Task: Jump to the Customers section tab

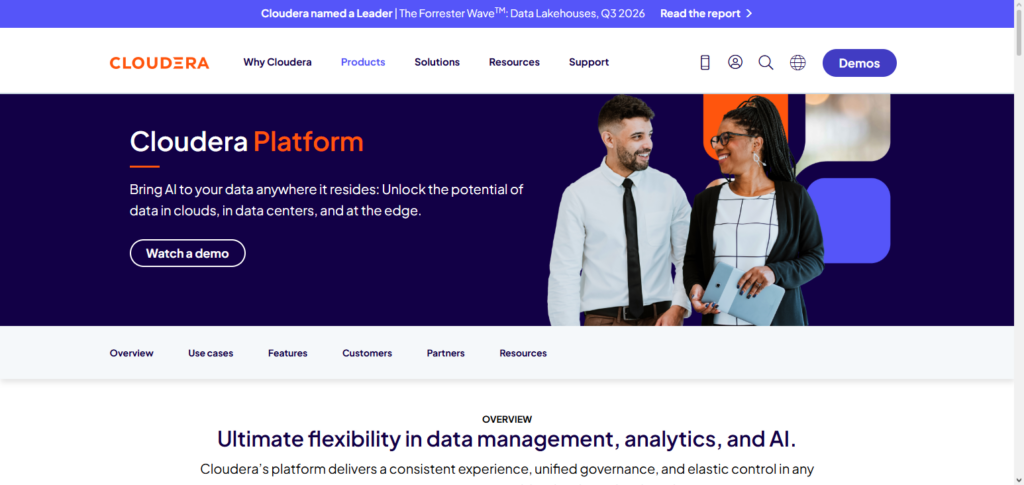Action: click(x=367, y=353)
